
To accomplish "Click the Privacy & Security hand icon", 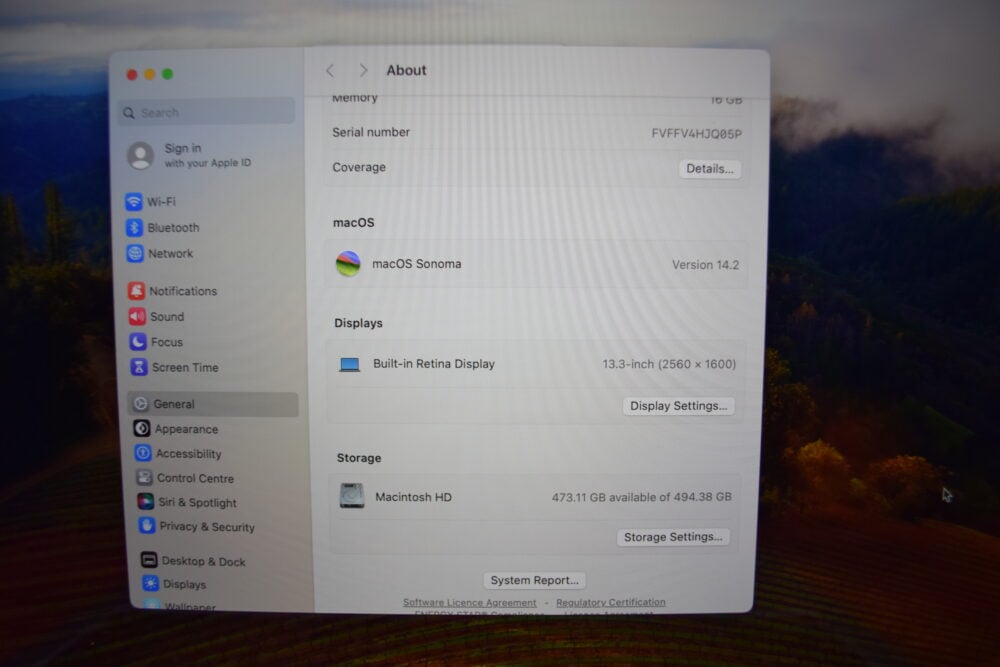I will click(147, 526).
